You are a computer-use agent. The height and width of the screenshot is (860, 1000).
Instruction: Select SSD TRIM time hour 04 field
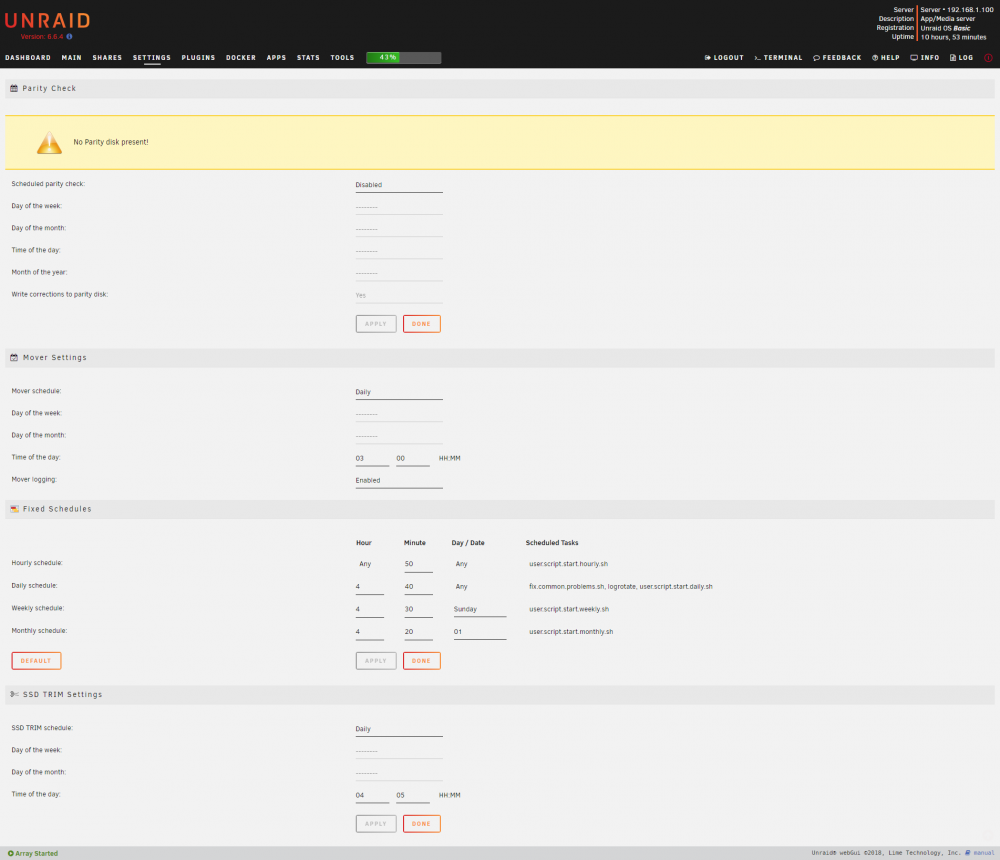point(372,796)
